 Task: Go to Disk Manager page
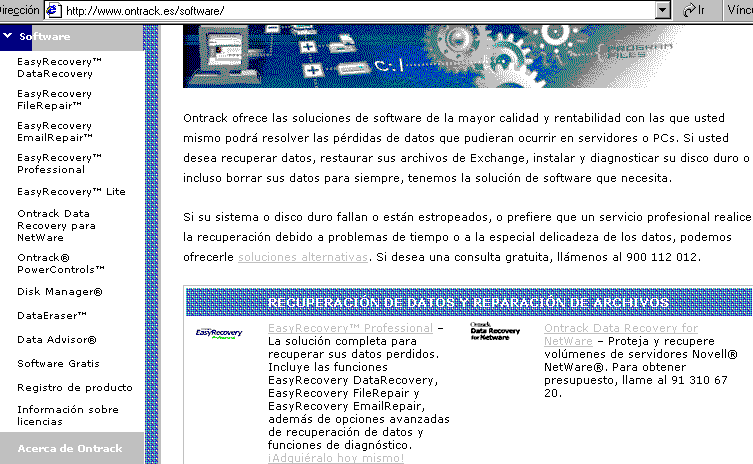(x=60, y=292)
